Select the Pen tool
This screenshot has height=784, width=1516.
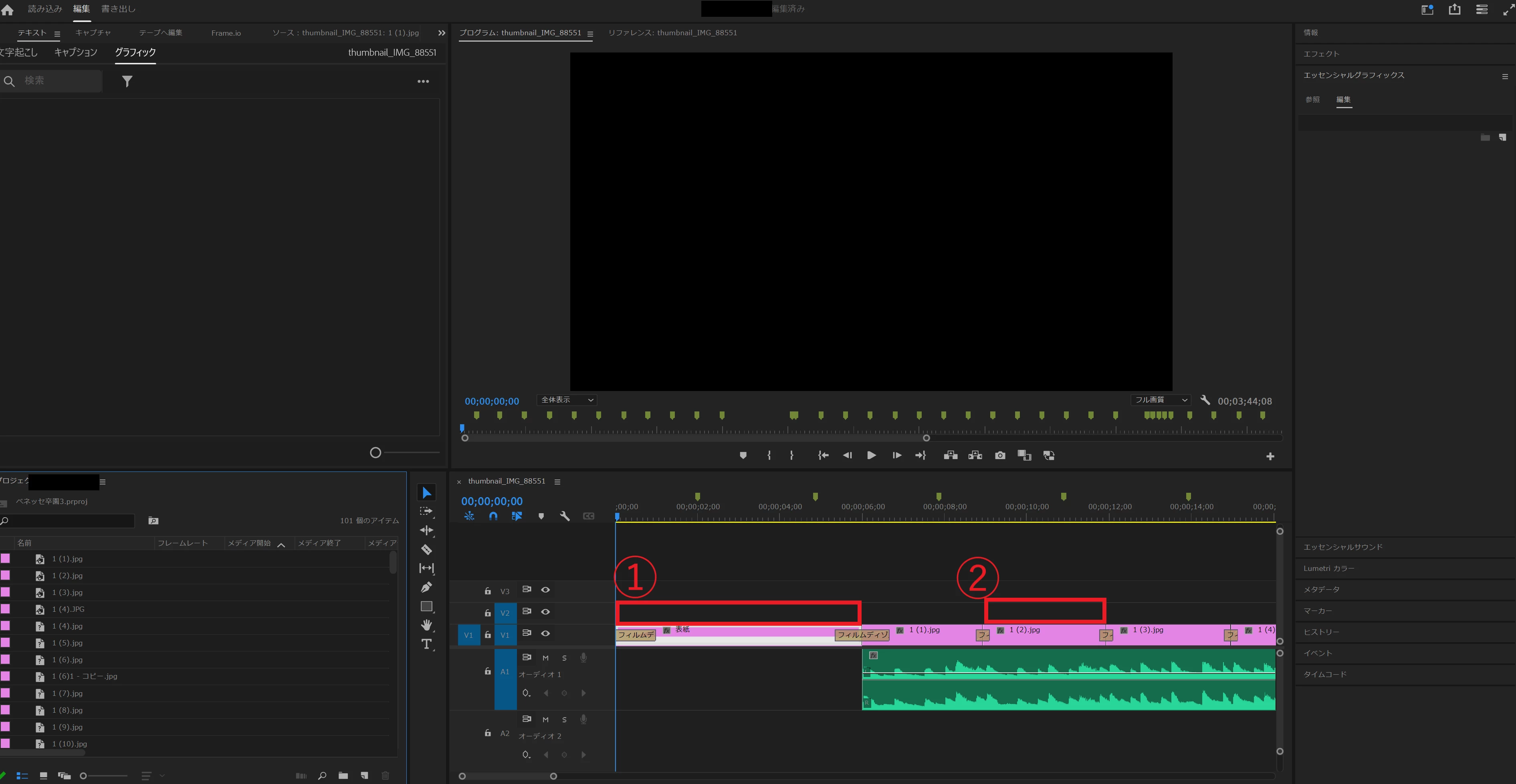coord(427,587)
